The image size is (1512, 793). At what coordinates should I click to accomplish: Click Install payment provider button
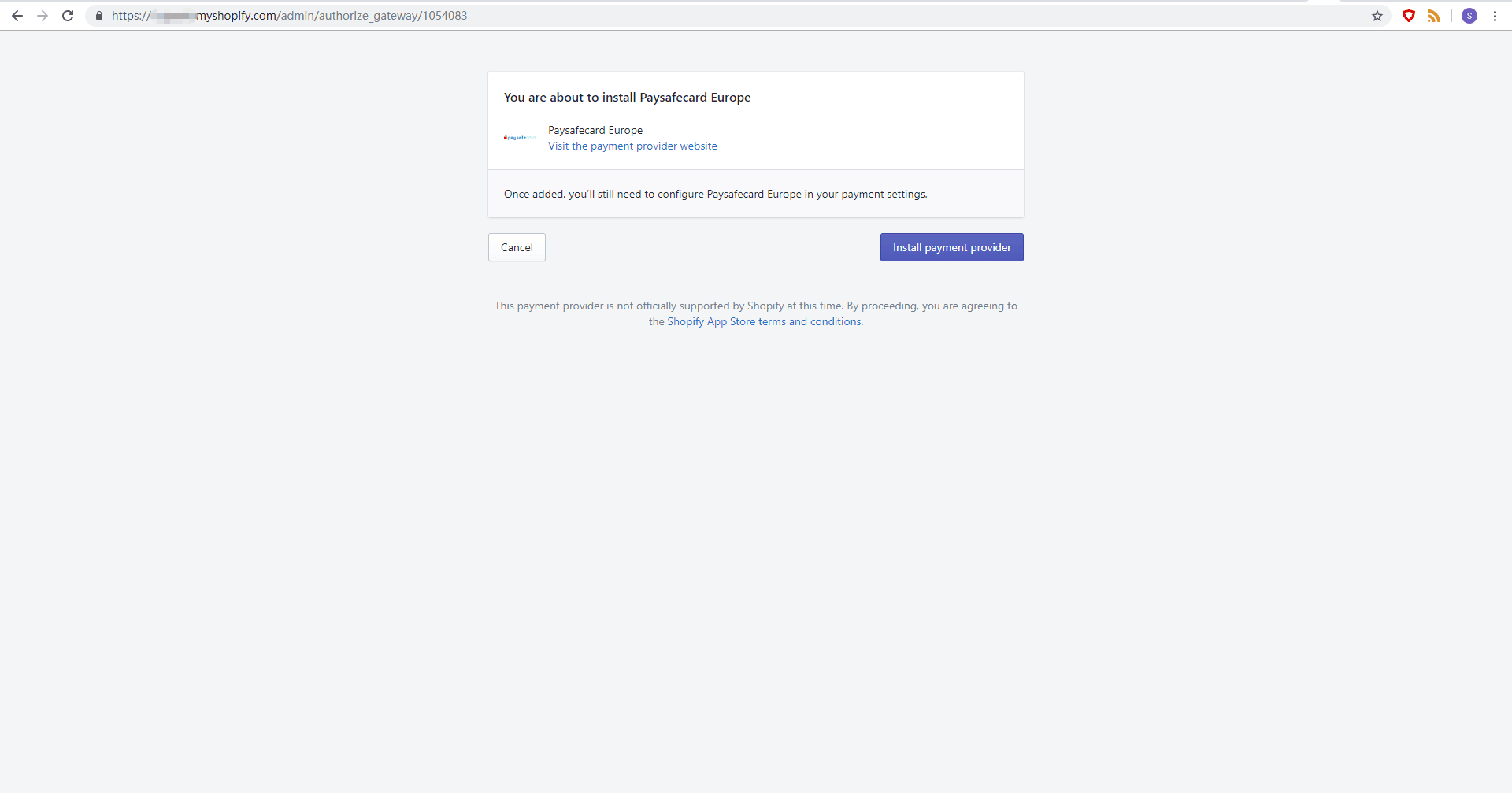click(x=951, y=247)
